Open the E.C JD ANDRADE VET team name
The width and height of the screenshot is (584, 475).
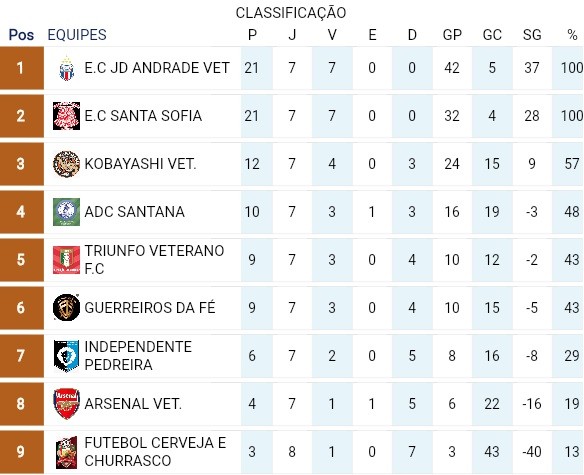[x=157, y=68]
